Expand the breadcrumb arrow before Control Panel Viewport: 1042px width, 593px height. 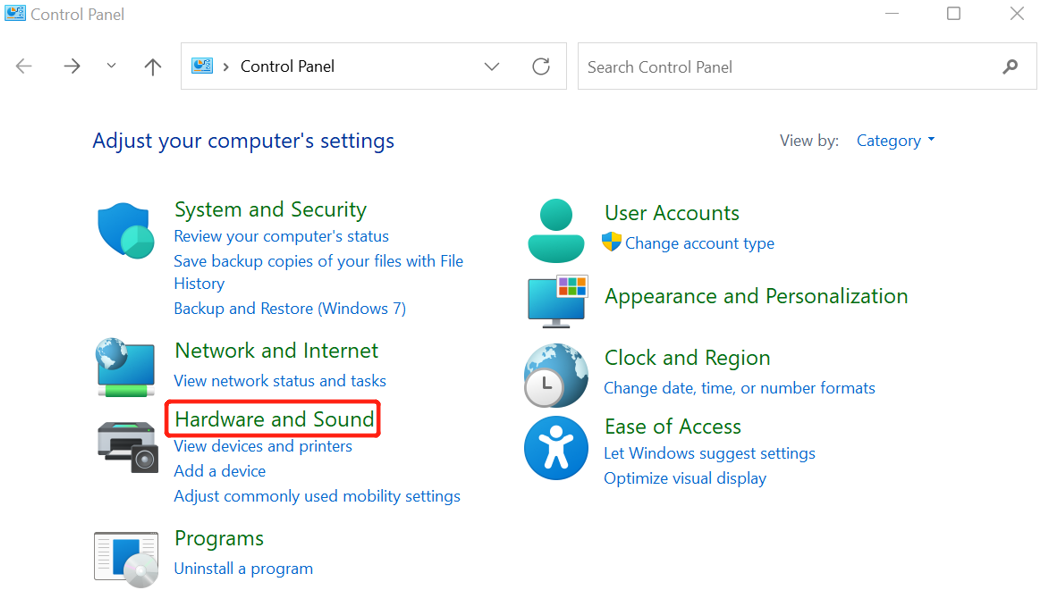226,66
